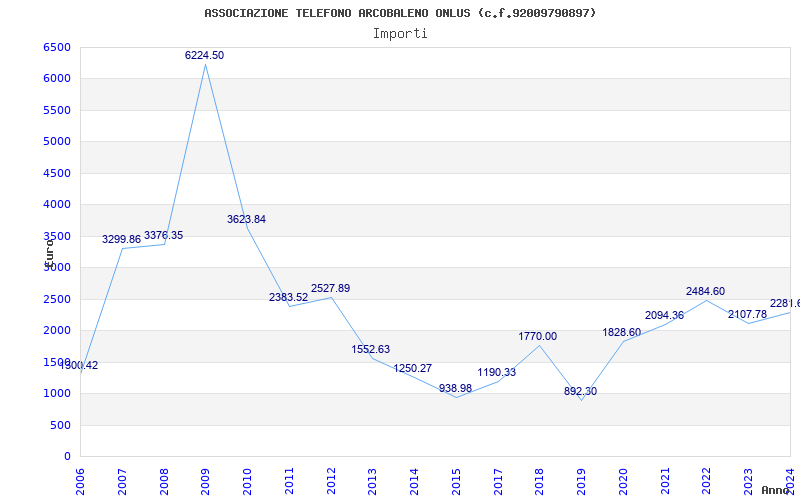The image size is (800, 500).
Task: Click the 2011 x-axis year label
Action: click(x=289, y=482)
